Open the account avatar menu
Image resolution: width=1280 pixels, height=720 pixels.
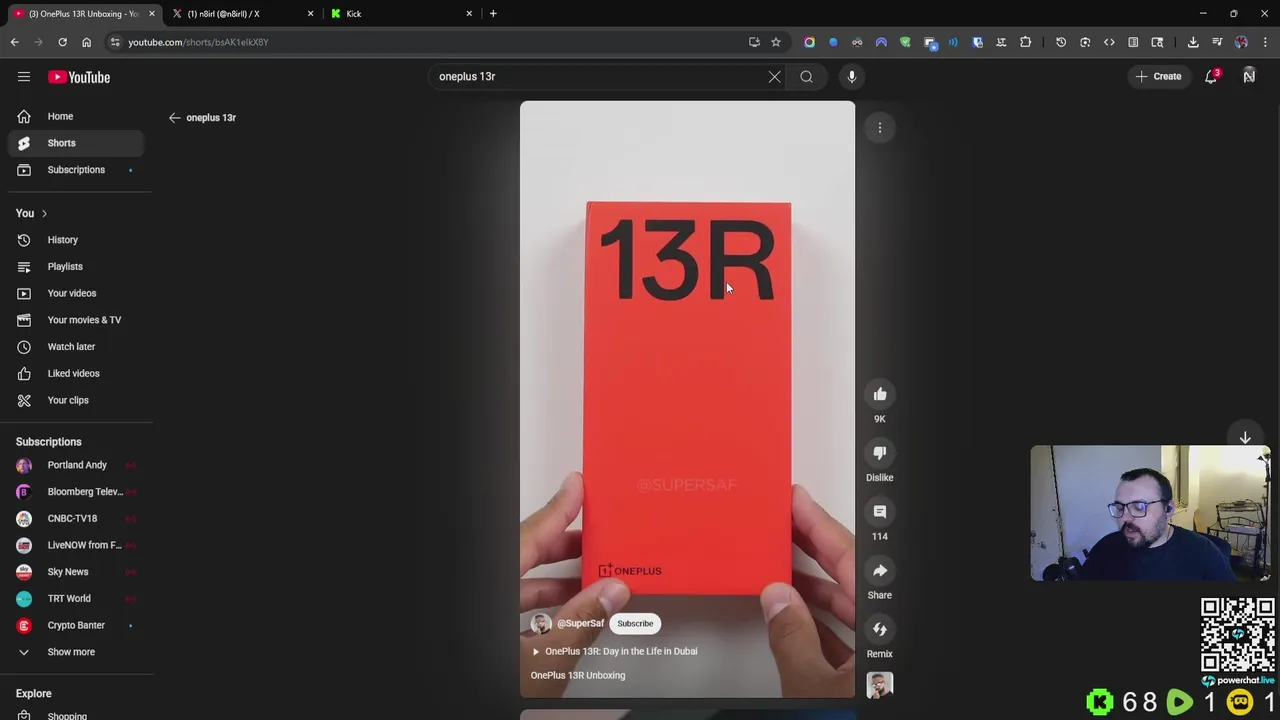coord(1249,76)
